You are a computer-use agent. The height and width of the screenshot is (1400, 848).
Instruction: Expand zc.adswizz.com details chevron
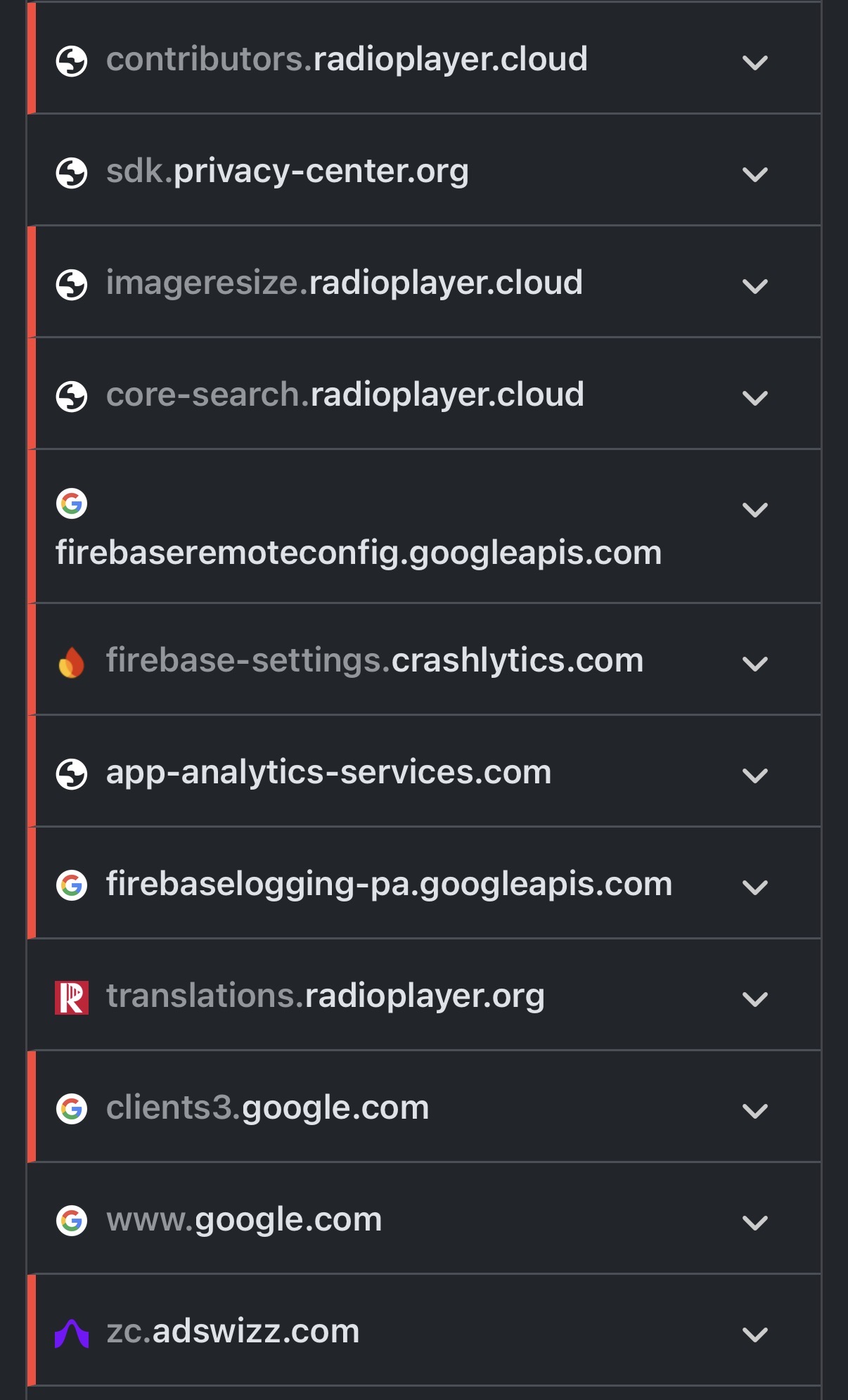tap(754, 1334)
